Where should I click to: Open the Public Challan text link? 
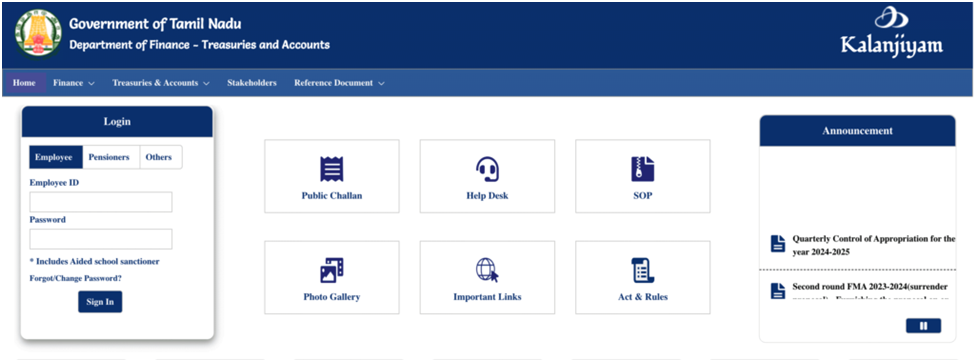pyautogui.click(x=332, y=196)
